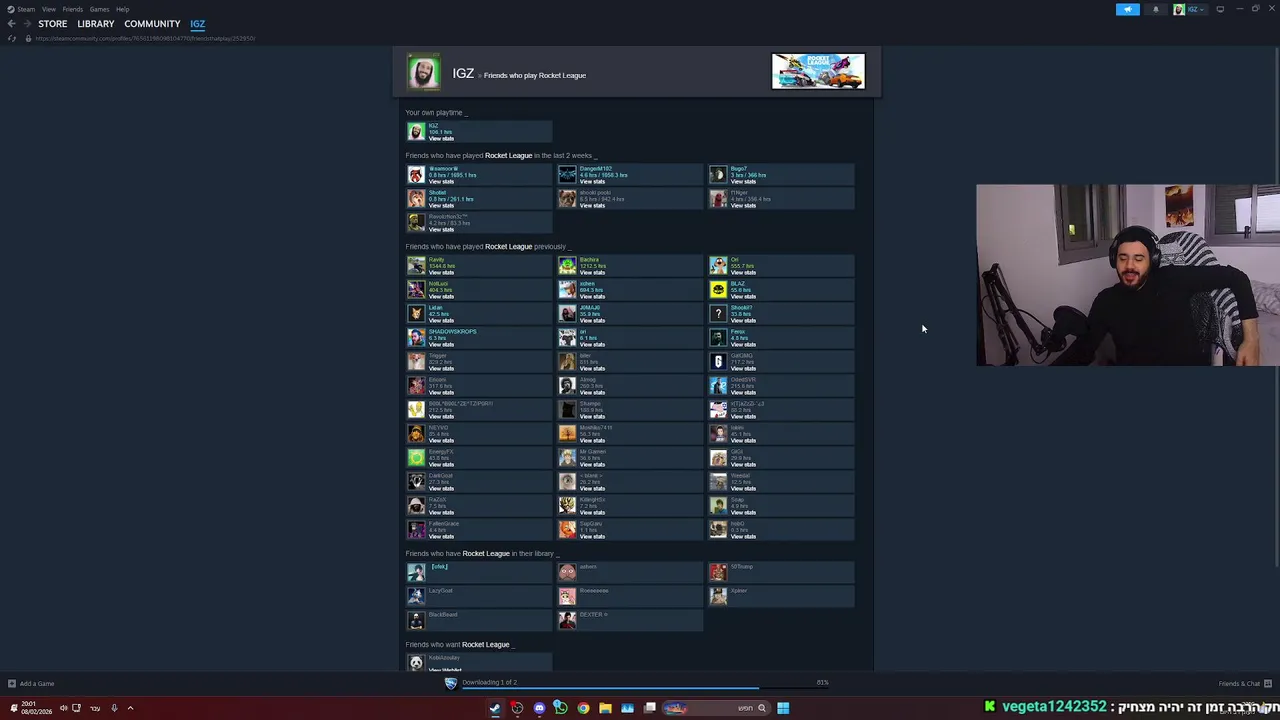Expand the system tray hidden icons arrow
Screen dimensions: 1280x720
pos(130,708)
